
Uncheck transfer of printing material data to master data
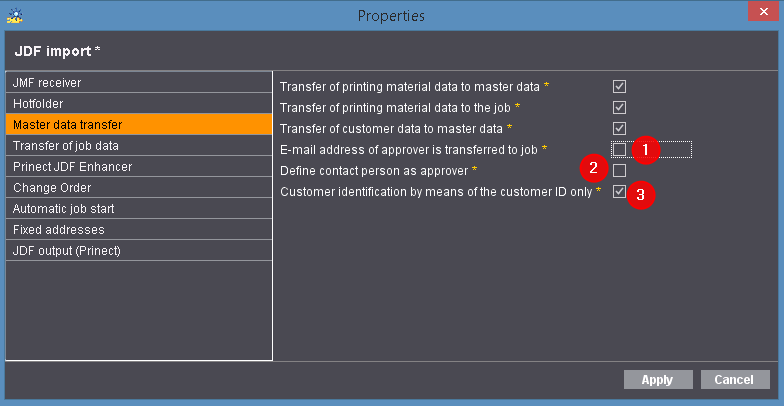point(619,87)
